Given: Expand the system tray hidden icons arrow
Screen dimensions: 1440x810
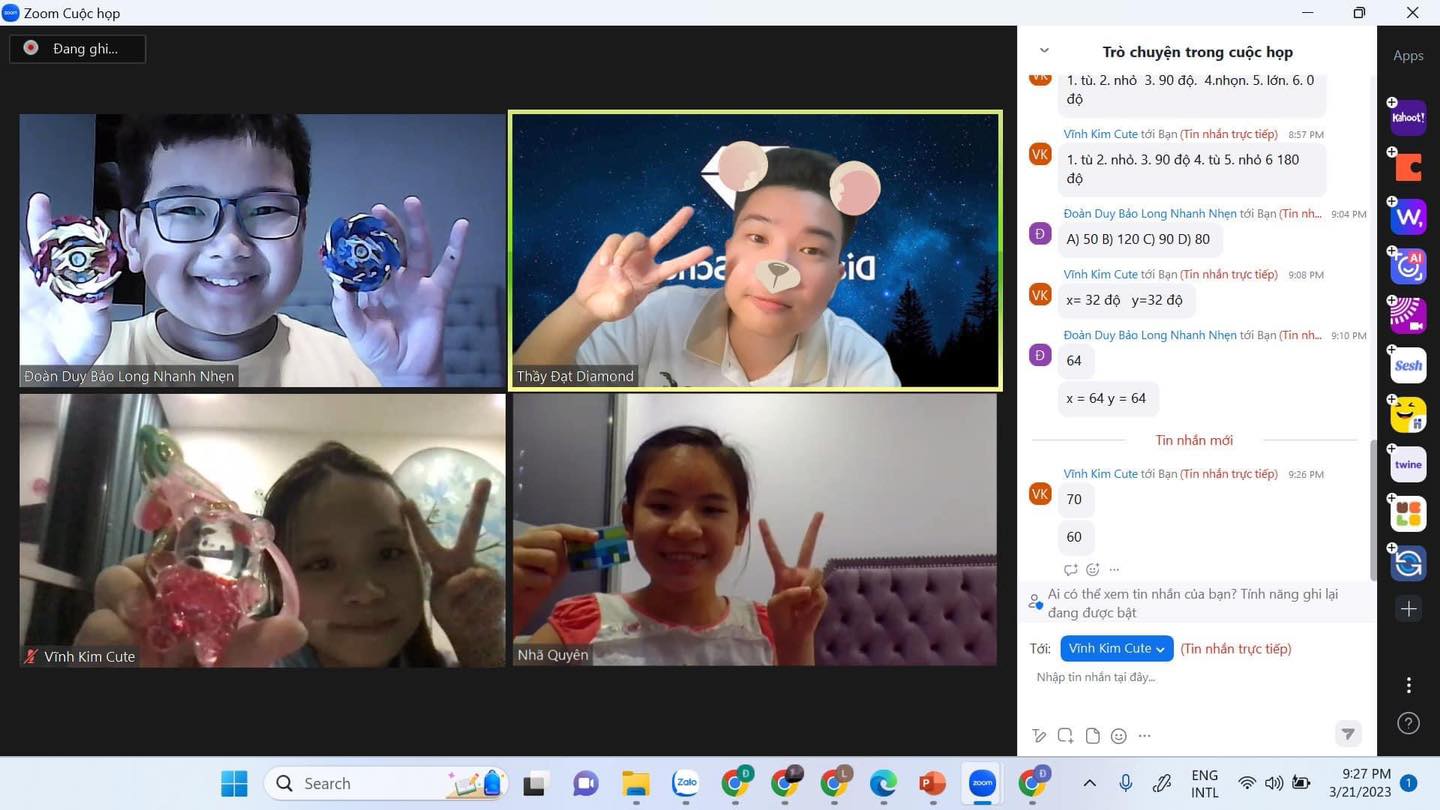Looking at the screenshot, I should pyautogui.click(x=1089, y=783).
